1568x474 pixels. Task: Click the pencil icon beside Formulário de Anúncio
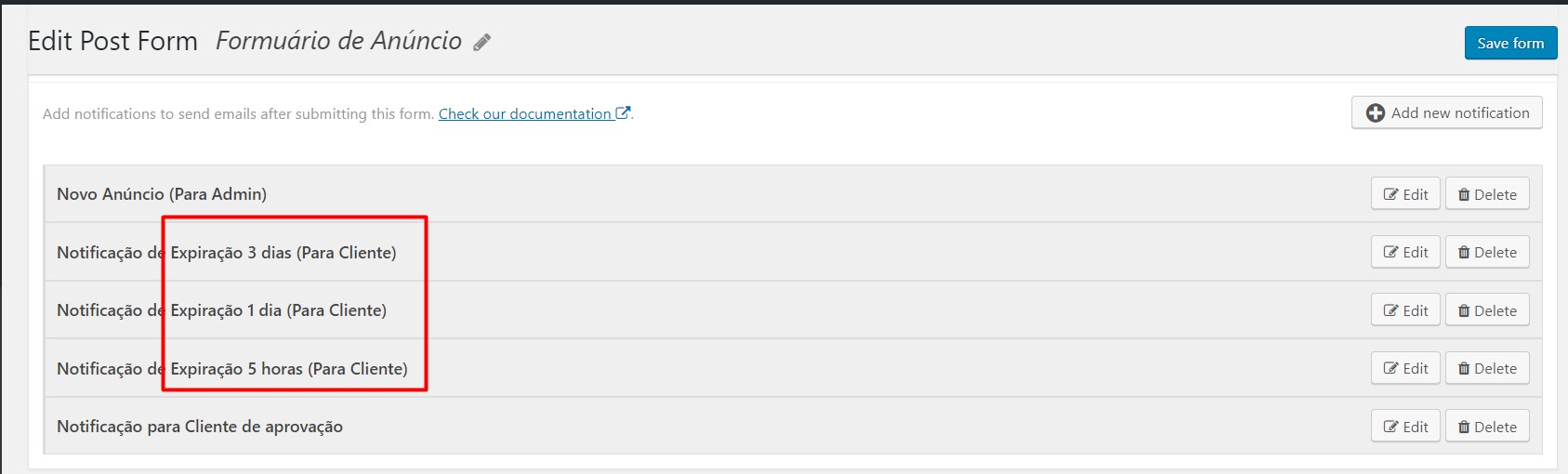(x=481, y=42)
